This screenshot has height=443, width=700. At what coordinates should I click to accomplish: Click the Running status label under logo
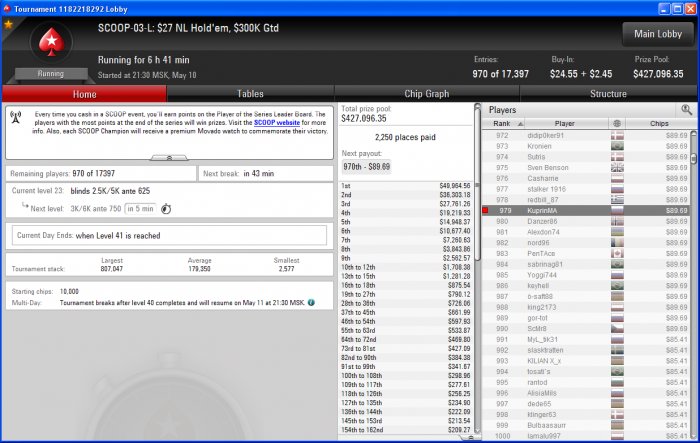pyautogui.click(x=50, y=74)
